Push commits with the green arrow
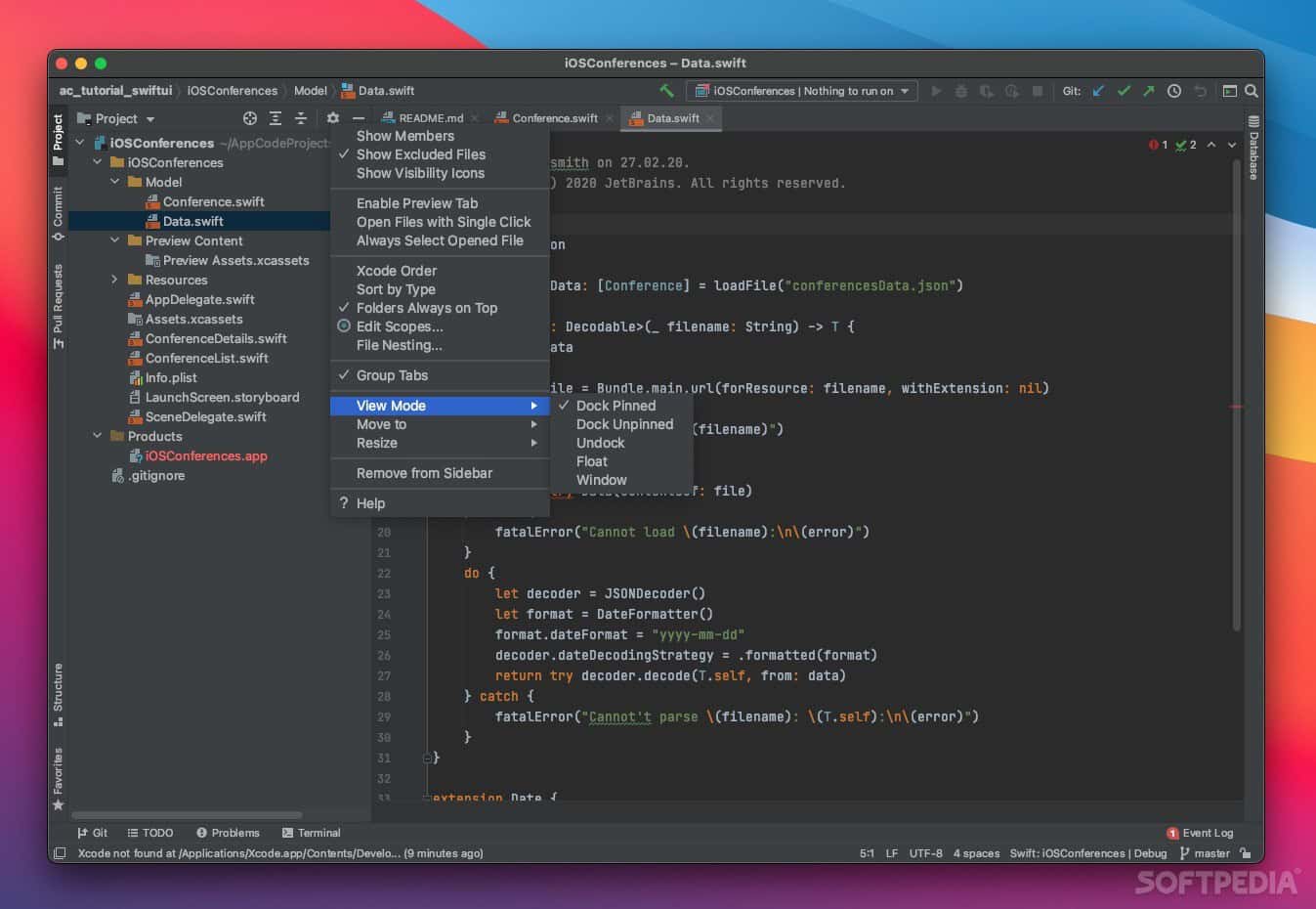Screen dimensions: 1316x909 [1148, 91]
